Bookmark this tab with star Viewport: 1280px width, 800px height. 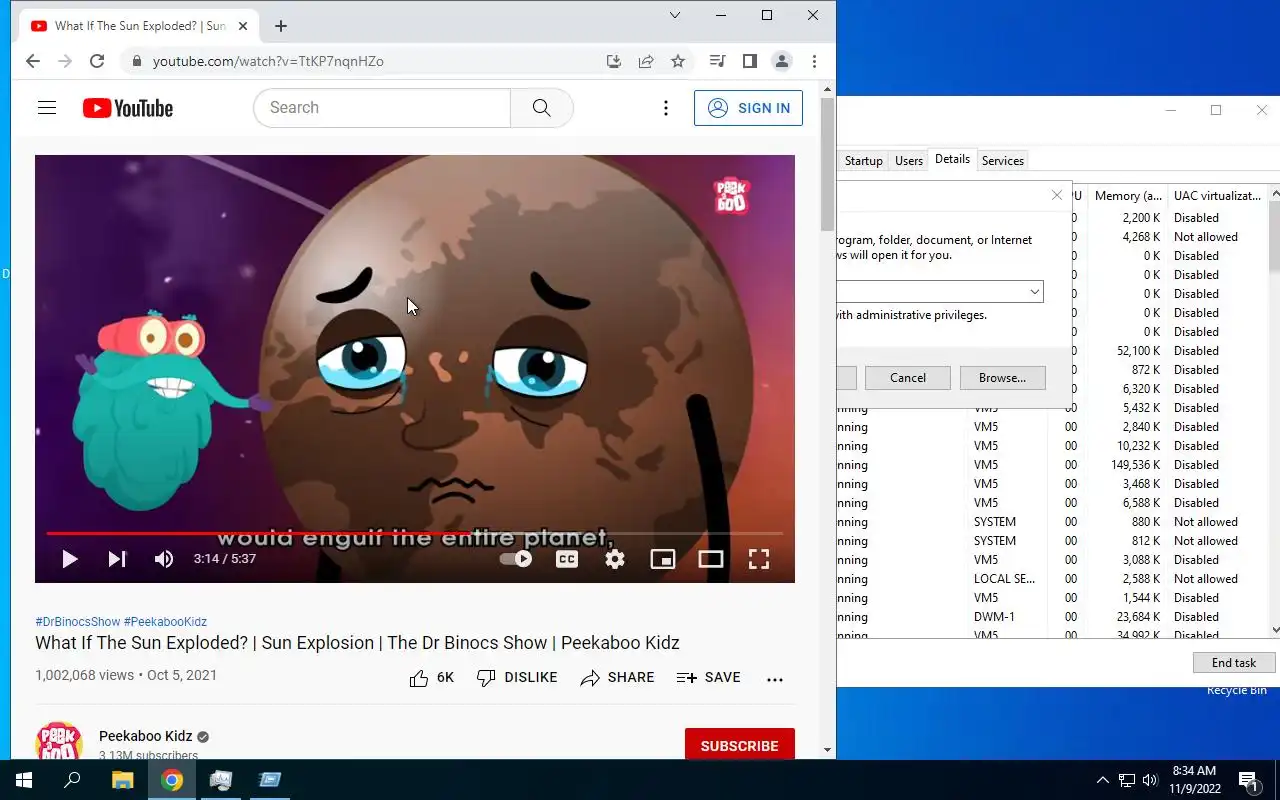(678, 61)
